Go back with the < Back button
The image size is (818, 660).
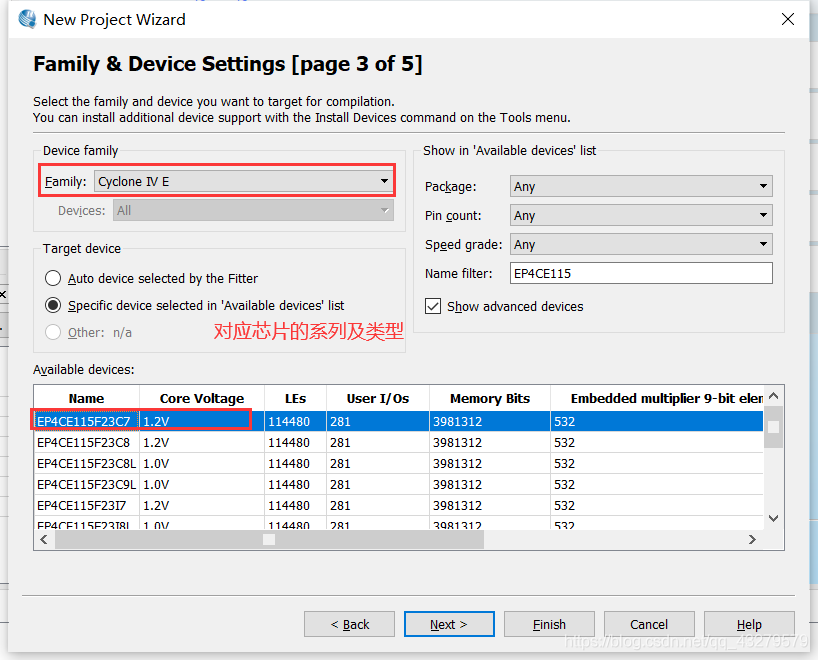[x=350, y=624]
